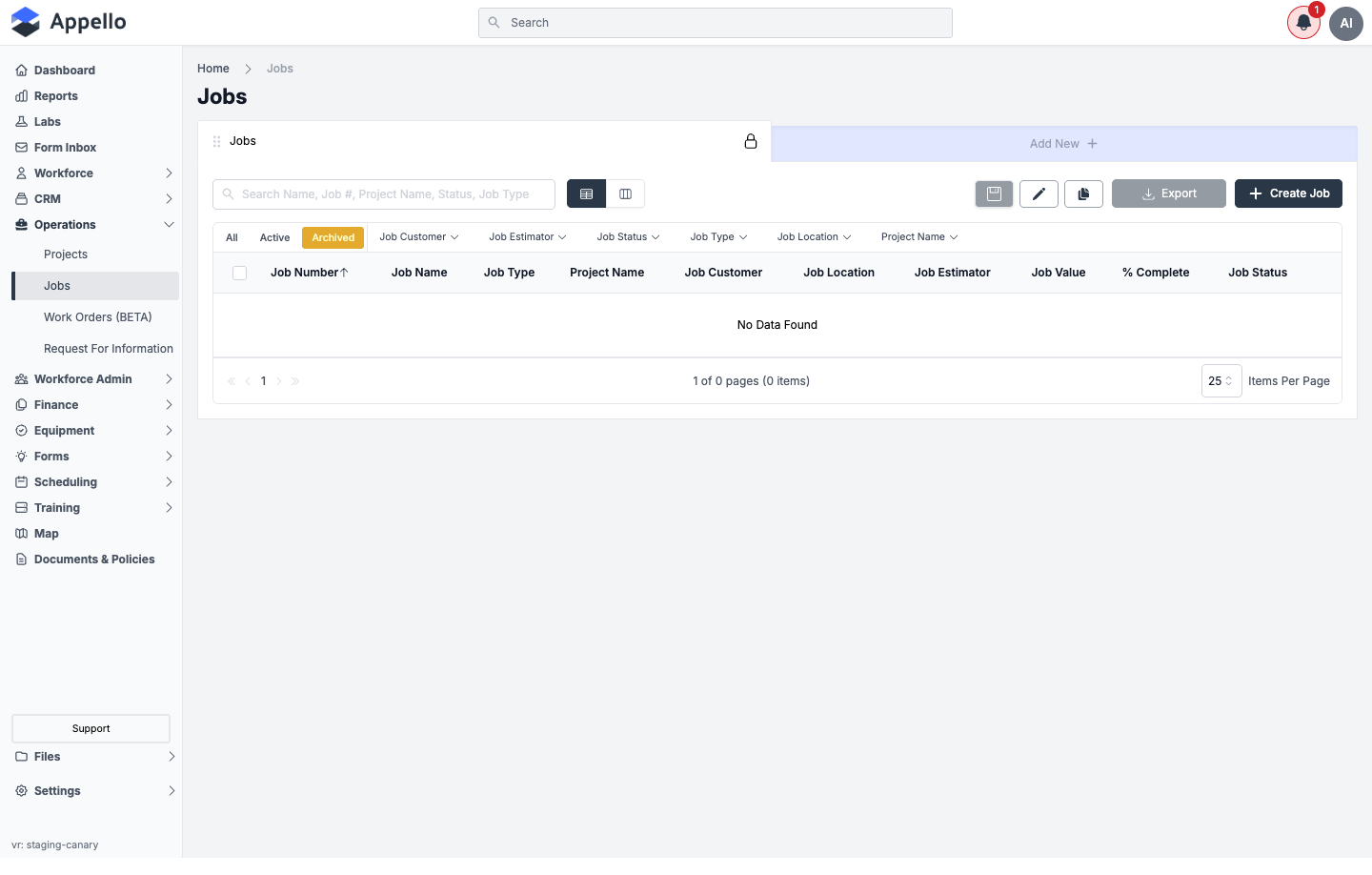Image resolution: width=1372 pixels, height=875 pixels.
Task: Open the Project Name filter dropdown
Action: click(x=919, y=237)
